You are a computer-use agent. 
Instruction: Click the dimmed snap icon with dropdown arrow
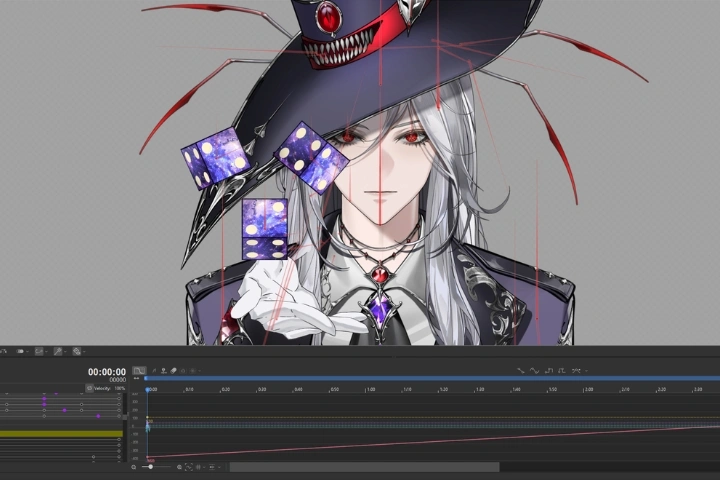193,371
